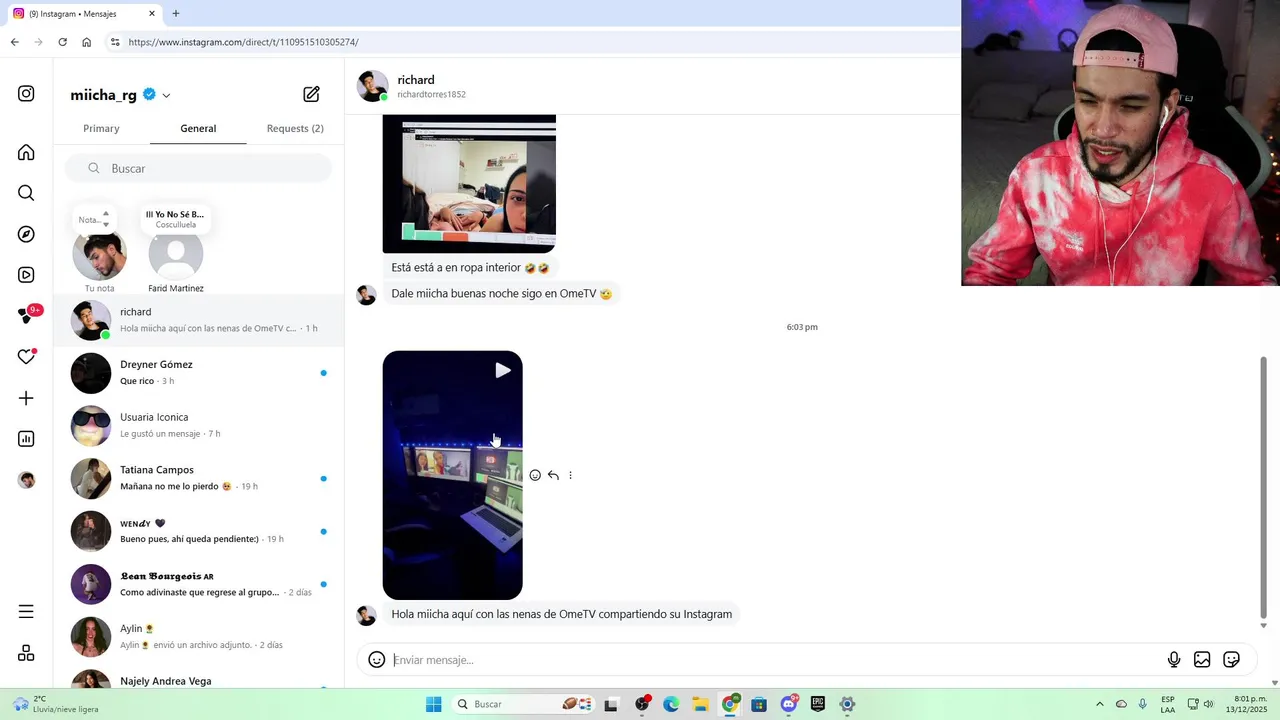The image size is (1280, 720).
Task: Open shared OmeTV screenshot image
Action: [469, 183]
